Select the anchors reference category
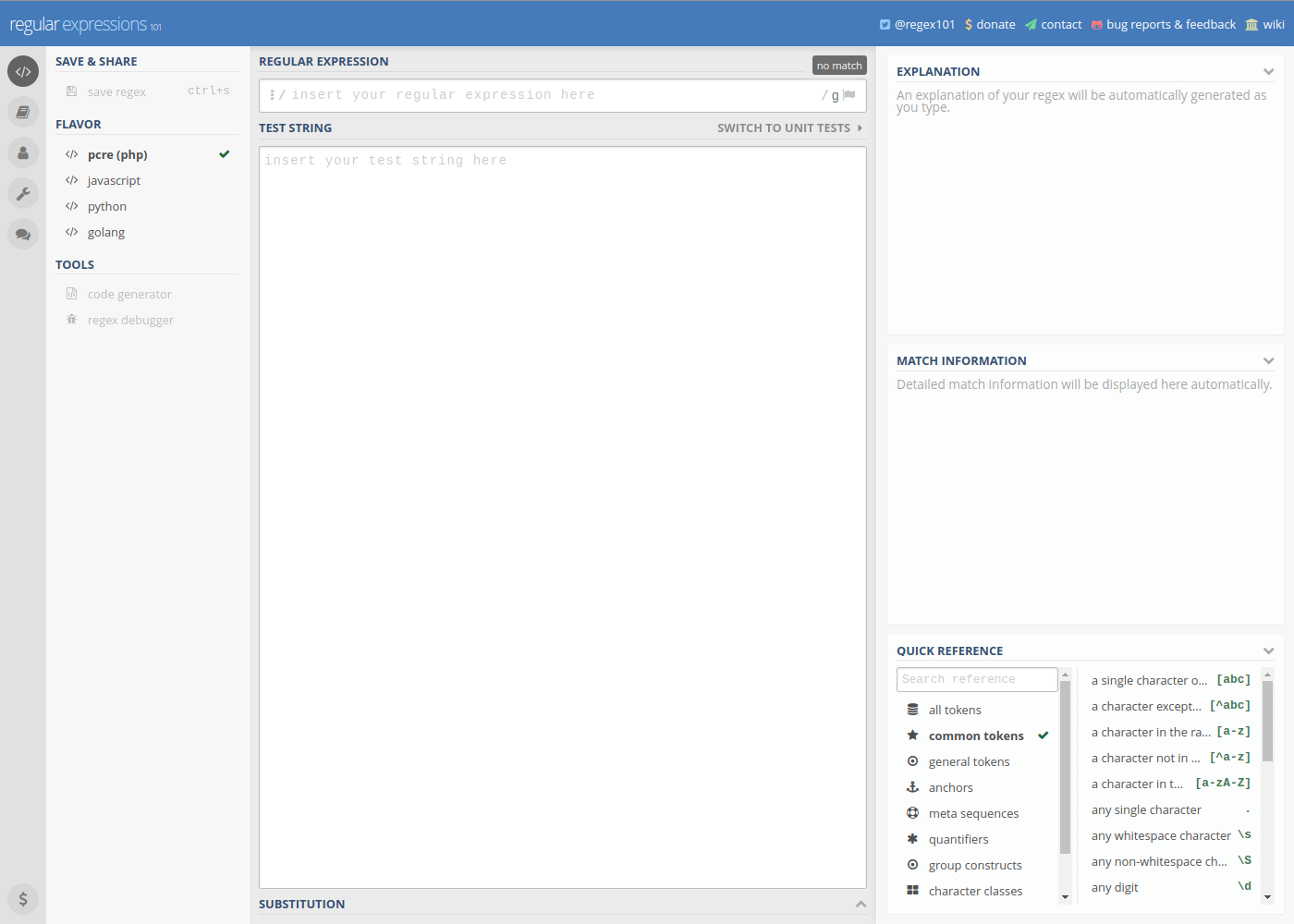This screenshot has height=924, width=1294. [x=950, y=788]
